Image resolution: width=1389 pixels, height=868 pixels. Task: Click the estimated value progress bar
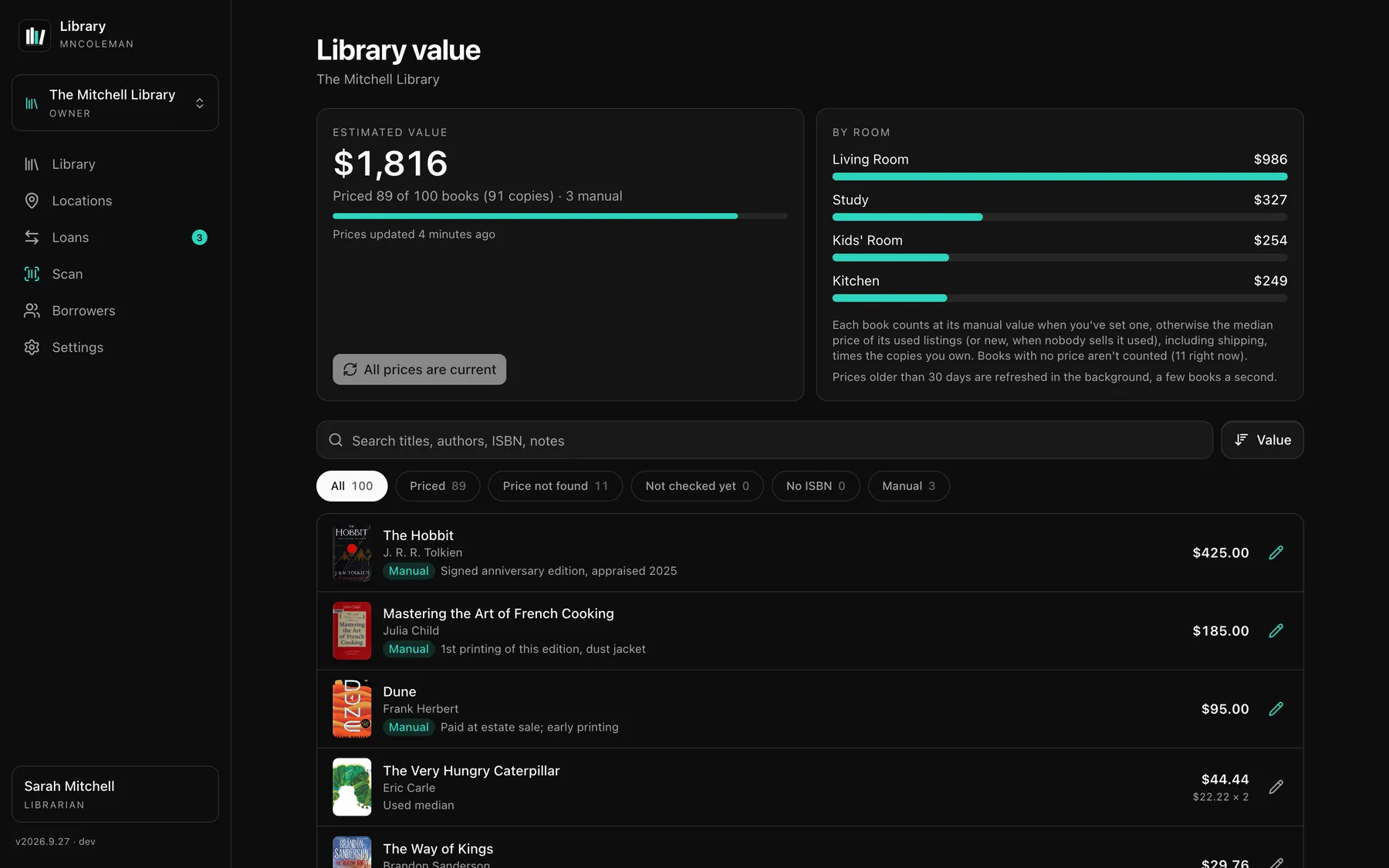(560, 216)
